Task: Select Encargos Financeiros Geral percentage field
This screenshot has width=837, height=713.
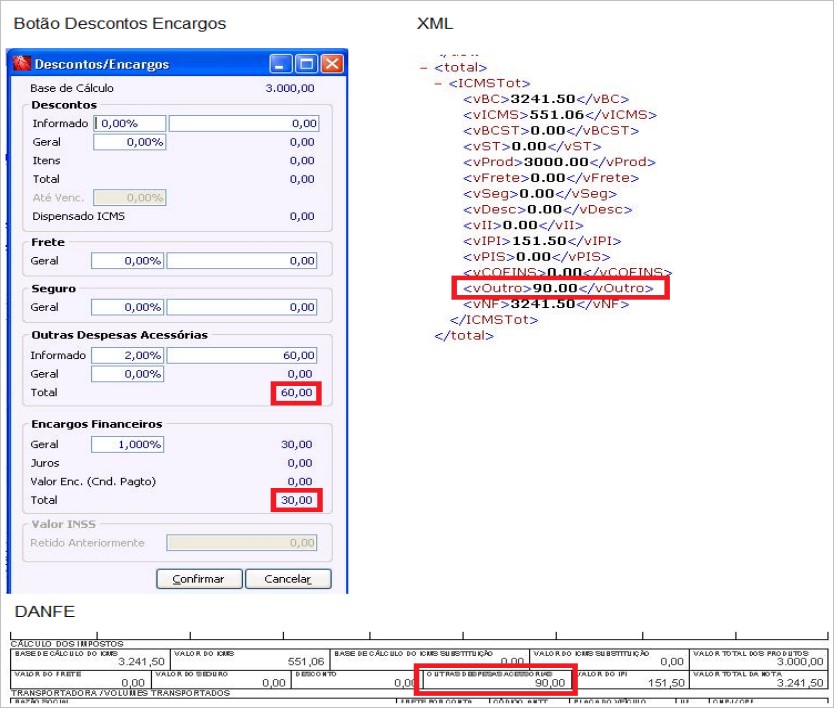Action: (128, 445)
